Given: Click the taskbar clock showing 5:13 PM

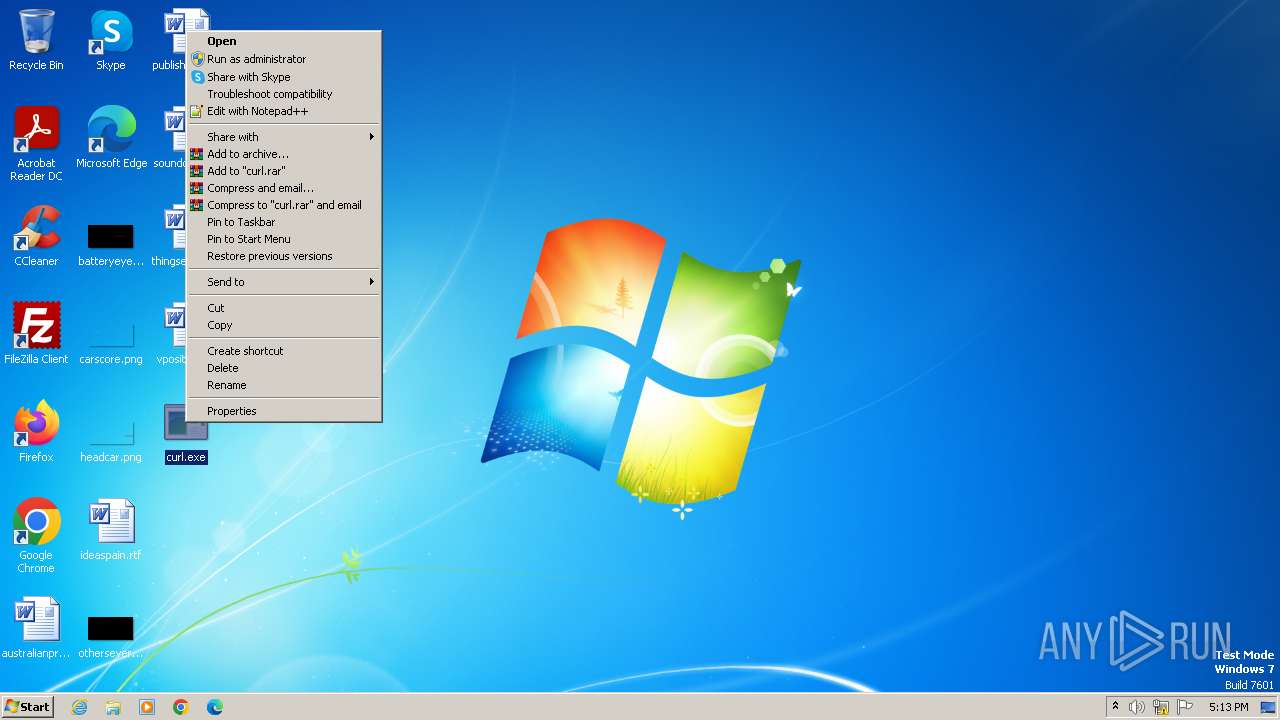Looking at the screenshot, I should 1228,707.
